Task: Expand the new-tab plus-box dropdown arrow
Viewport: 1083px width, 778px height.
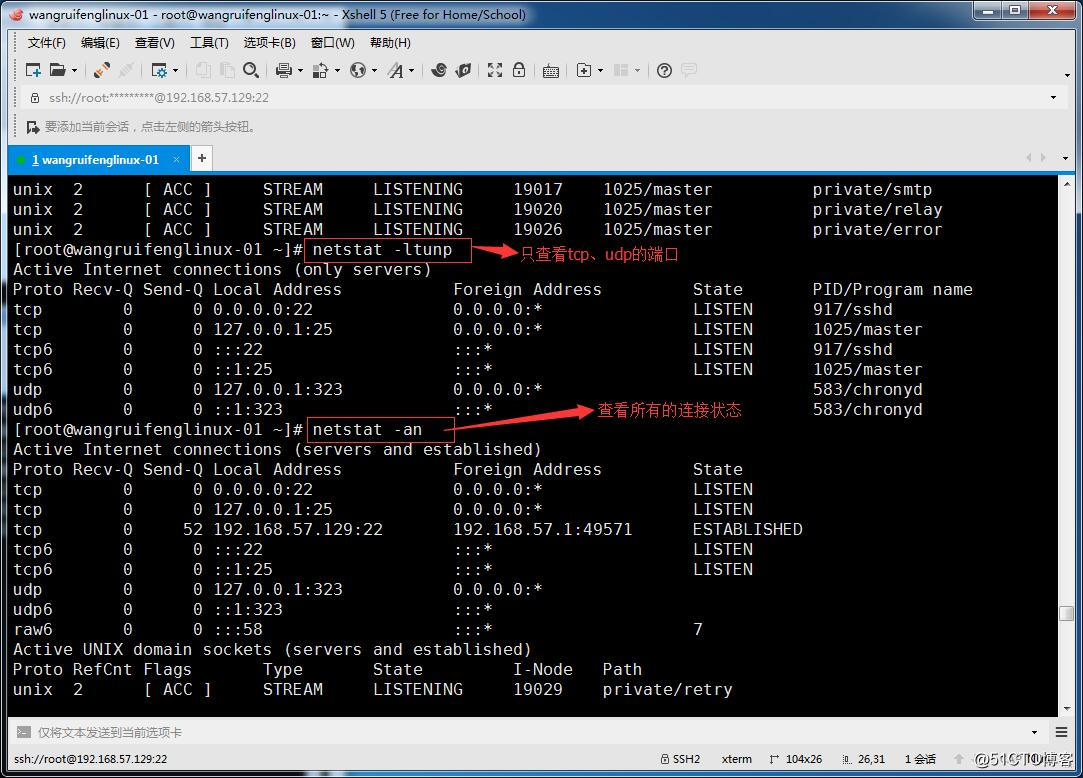Action: [600, 70]
